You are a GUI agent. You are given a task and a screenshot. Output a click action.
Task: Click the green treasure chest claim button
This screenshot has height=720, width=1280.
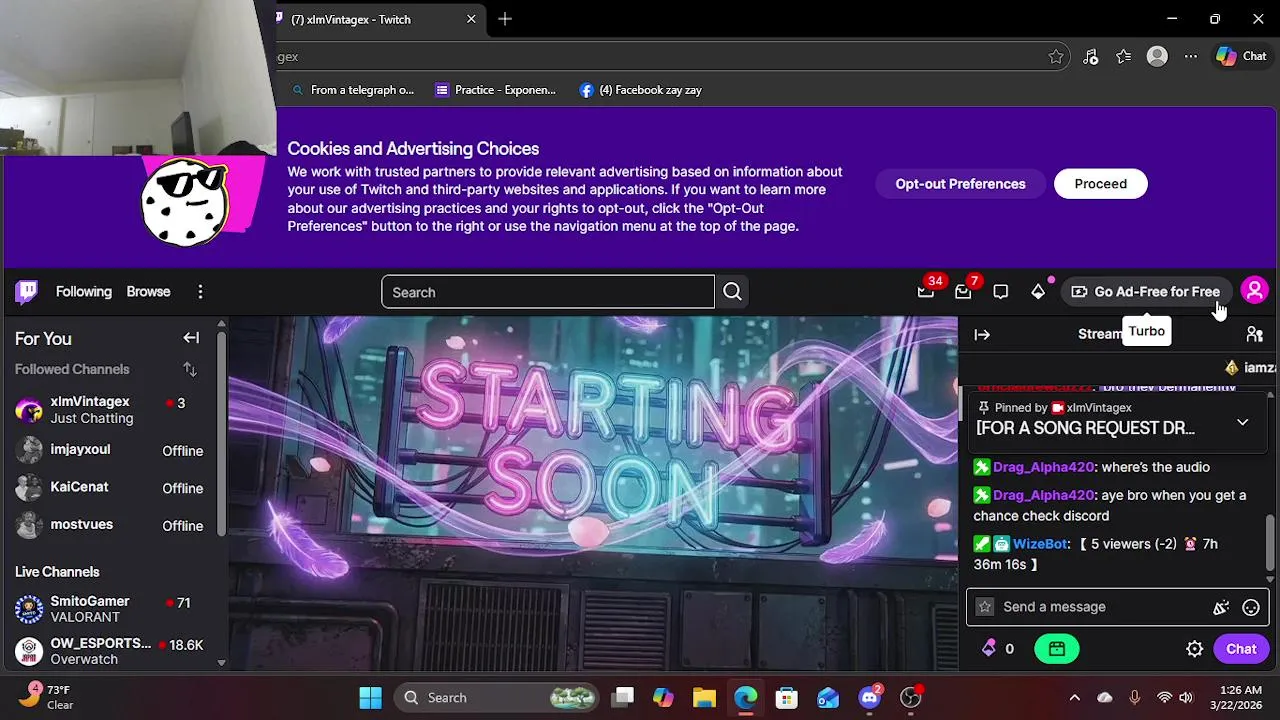point(1057,649)
